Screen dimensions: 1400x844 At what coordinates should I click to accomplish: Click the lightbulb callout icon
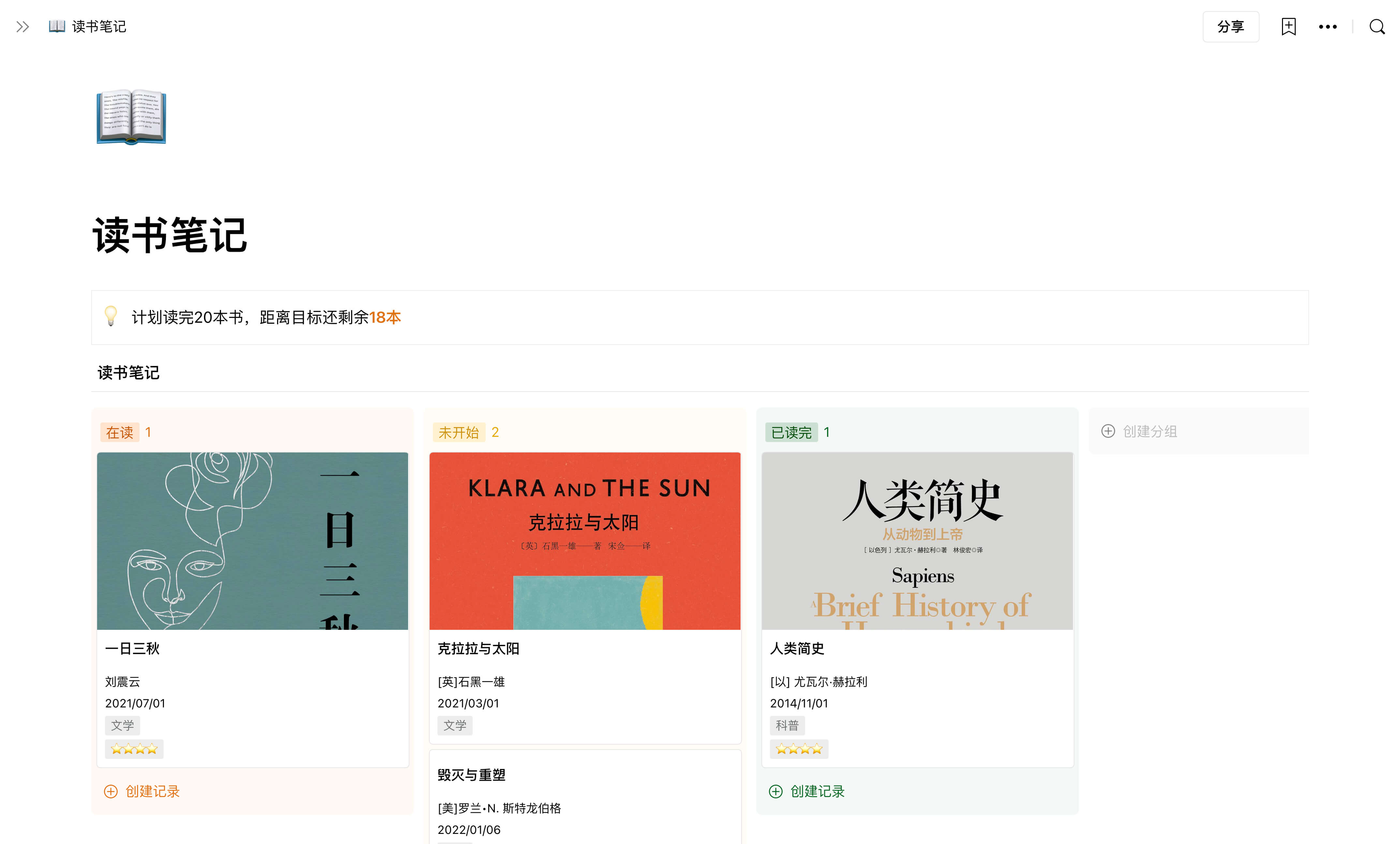111,316
